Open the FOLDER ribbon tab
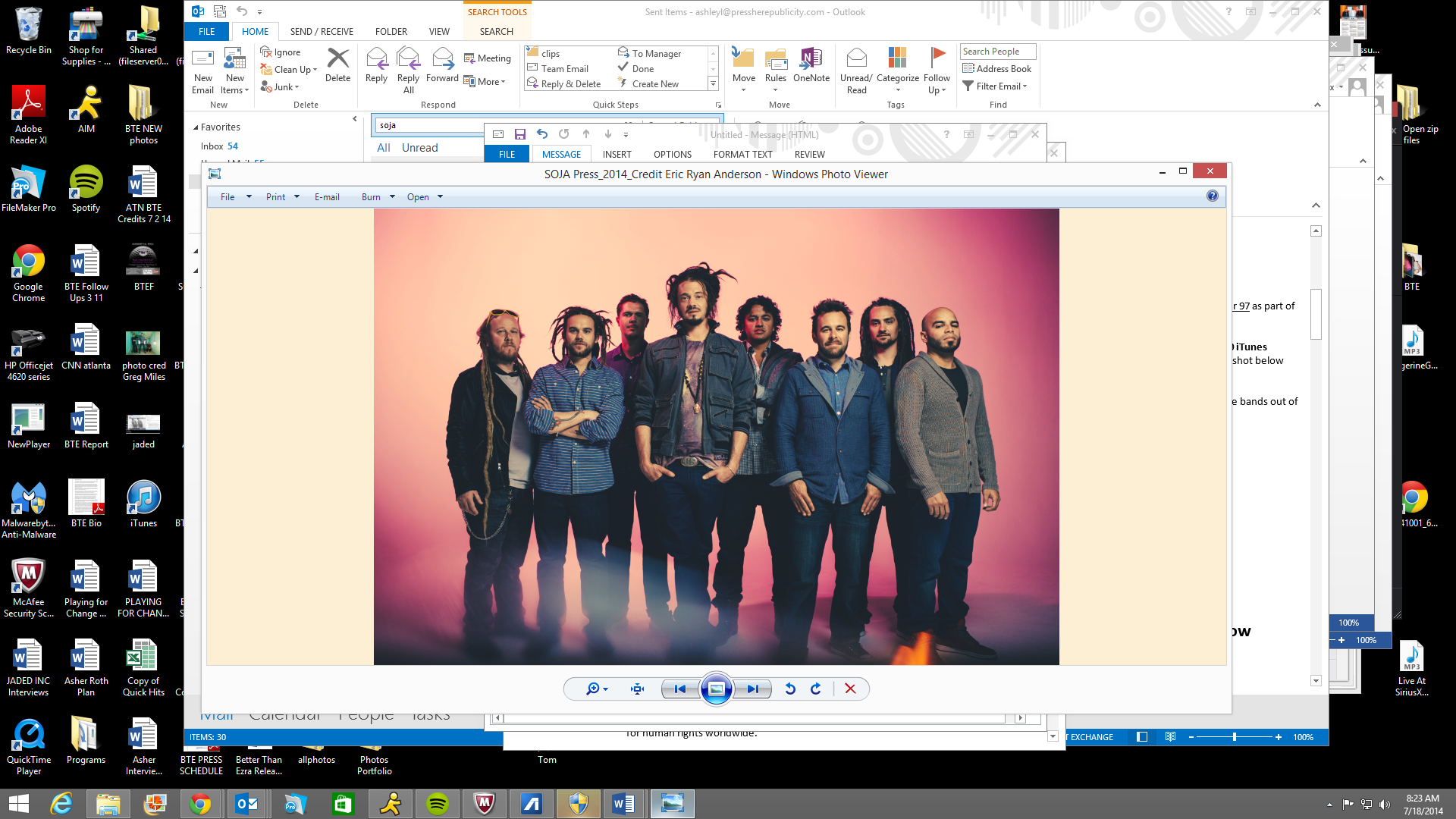The image size is (1456, 819). (391, 32)
